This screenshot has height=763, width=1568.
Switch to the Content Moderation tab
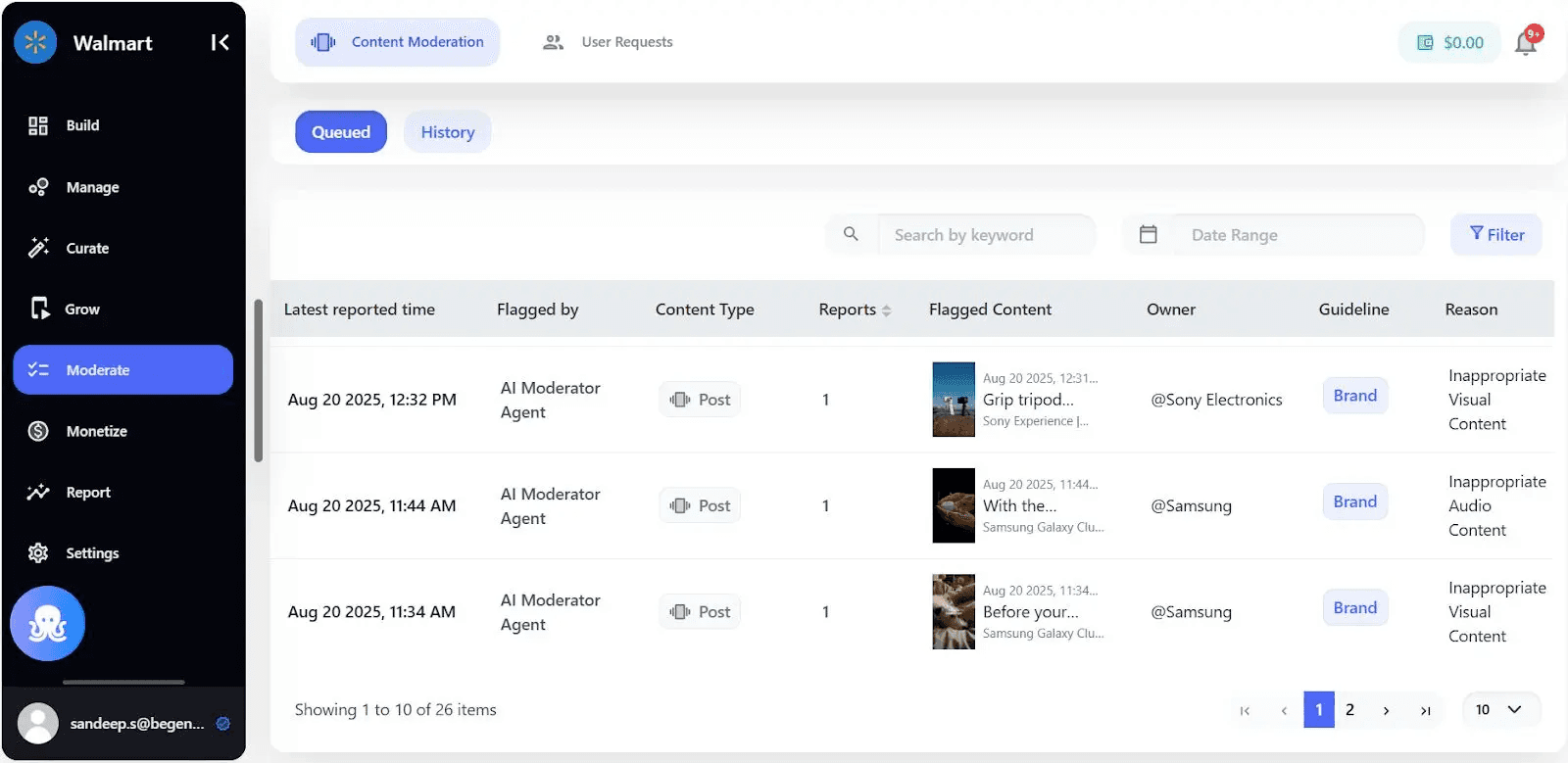pos(397,42)
